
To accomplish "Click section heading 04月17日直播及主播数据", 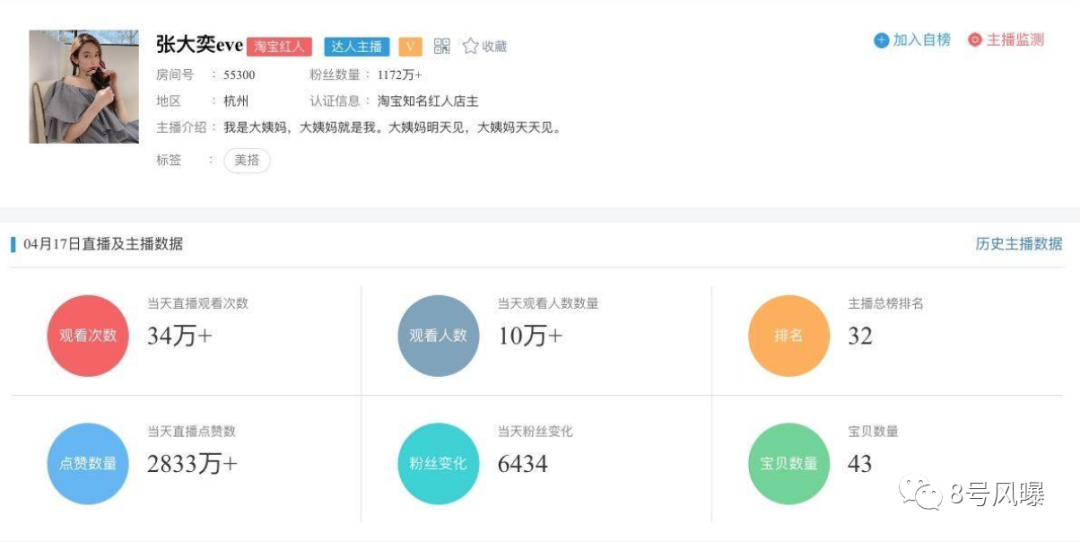I will point(103,244).
